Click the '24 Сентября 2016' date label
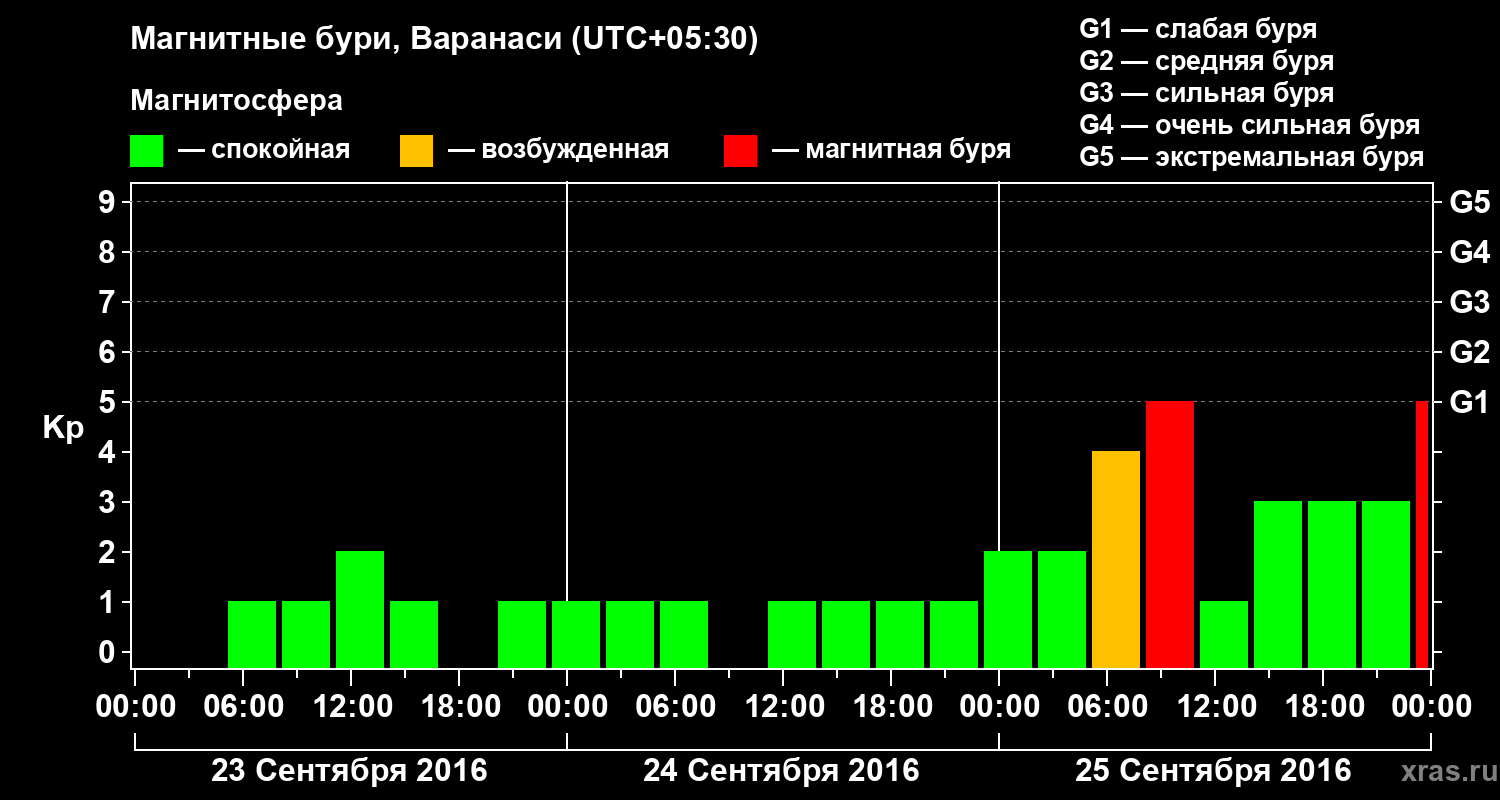 pos(781,771)
